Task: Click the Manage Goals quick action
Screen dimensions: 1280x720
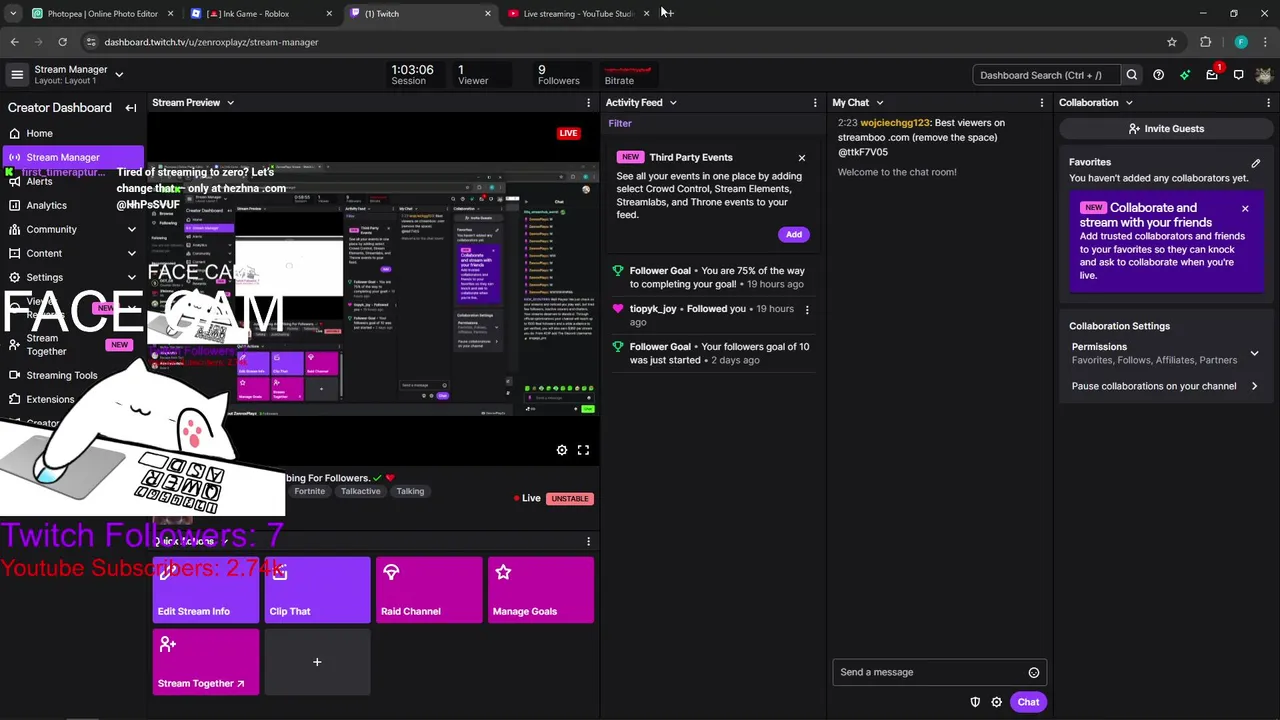Action: 541,590
